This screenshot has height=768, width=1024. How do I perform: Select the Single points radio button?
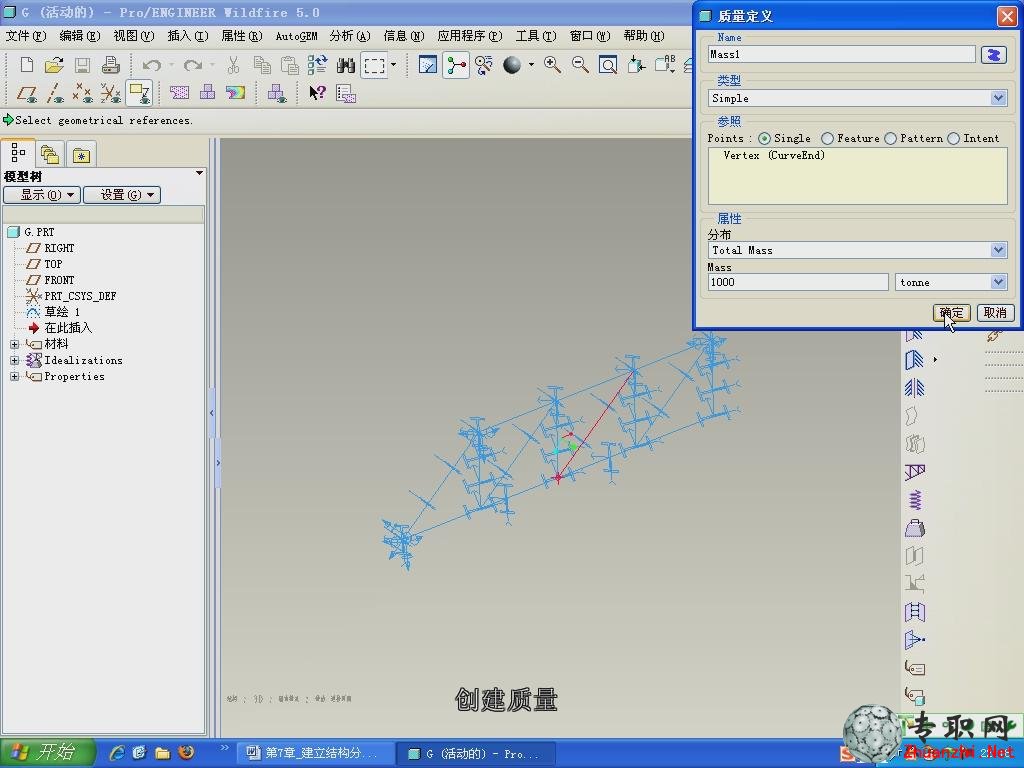point(764,138)
